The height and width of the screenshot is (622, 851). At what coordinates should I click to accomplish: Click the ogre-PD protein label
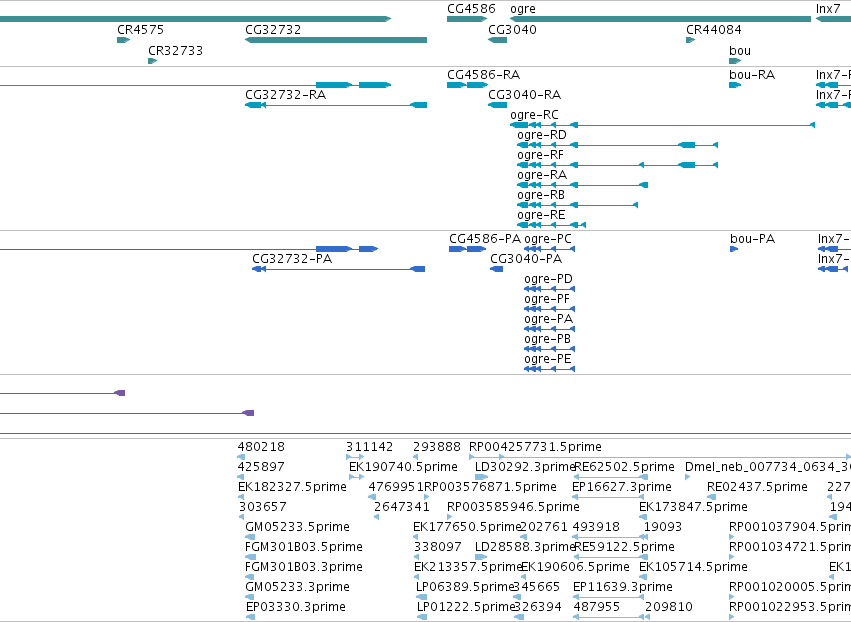tap(548, 280)
